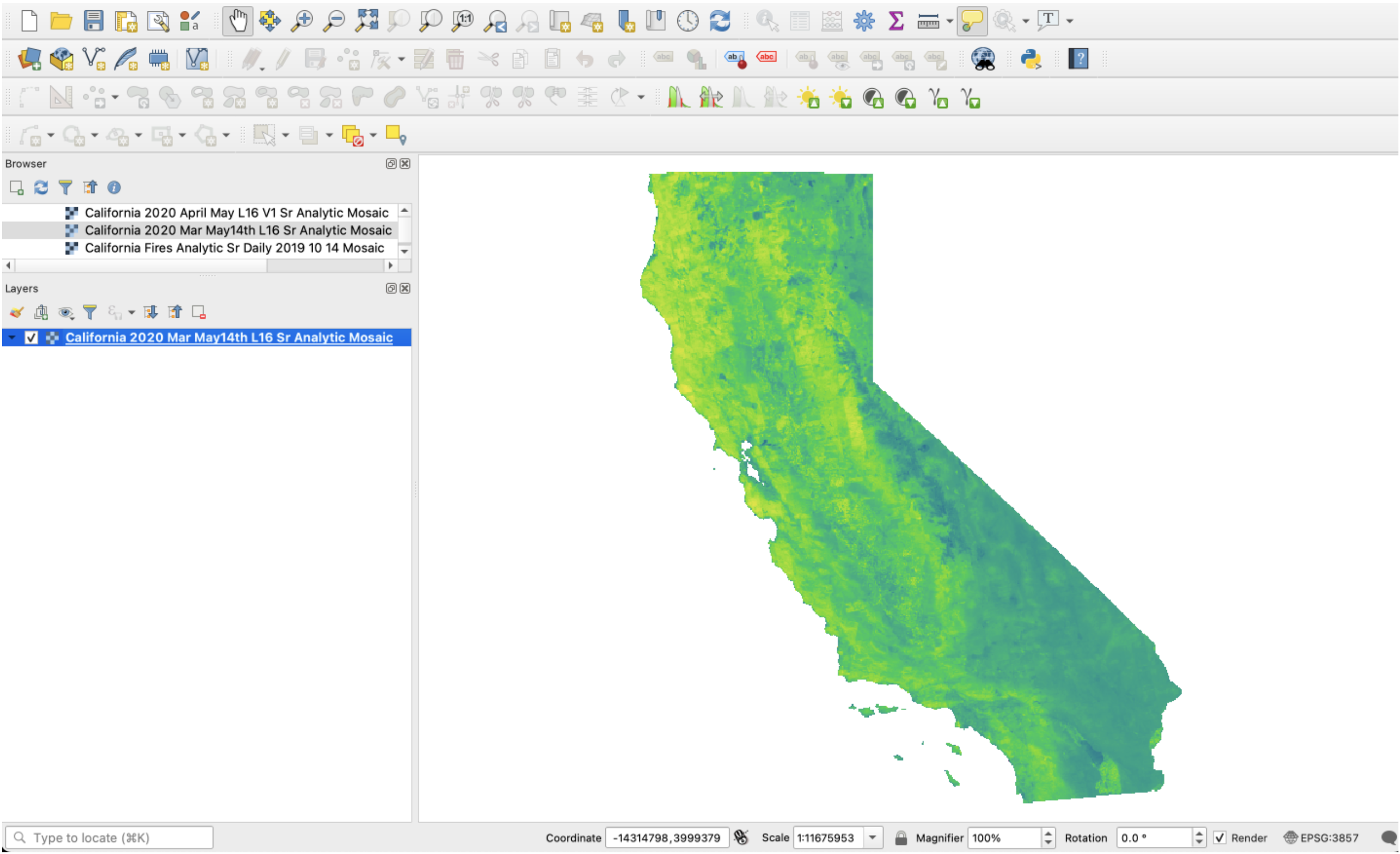Open the Scale dropdown in the status bar
Screen dimensions: 1400x854
pyautogui.click(x=873, y=838)
